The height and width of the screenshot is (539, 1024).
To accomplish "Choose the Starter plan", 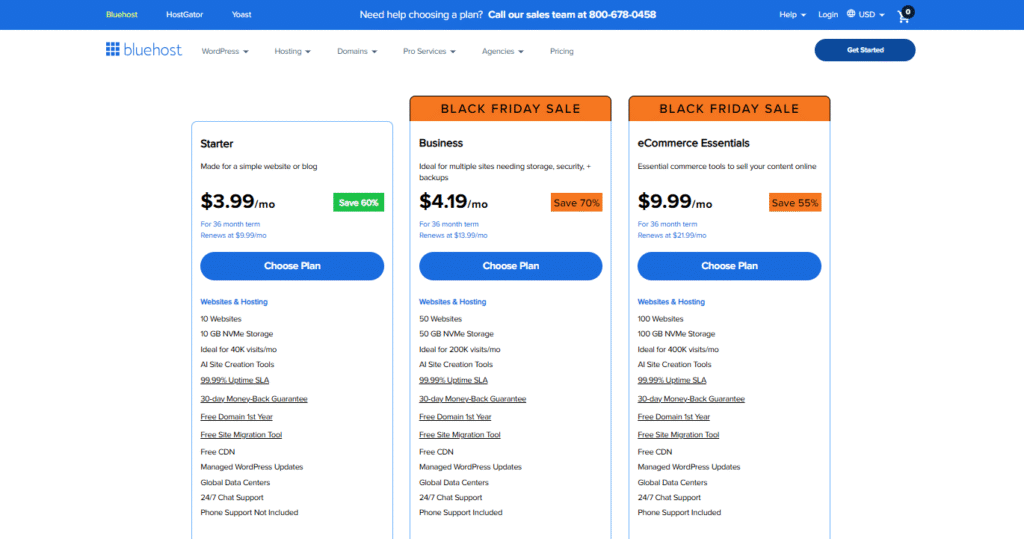I will click(x=292, y=266).
